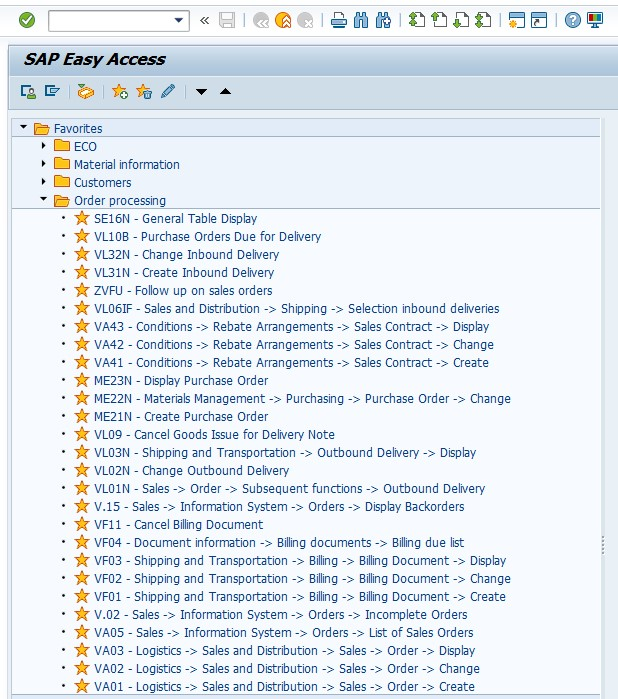Image resolution: width=618 pixels, height=699 pixels.
Task: Click the Print icon
Action: tap(339, 21)
